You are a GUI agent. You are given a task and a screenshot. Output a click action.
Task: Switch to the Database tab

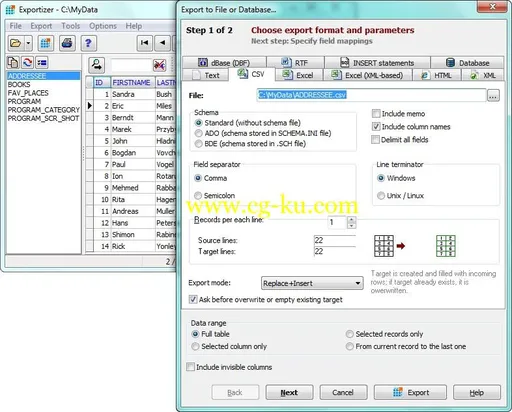tap(467, 63)
